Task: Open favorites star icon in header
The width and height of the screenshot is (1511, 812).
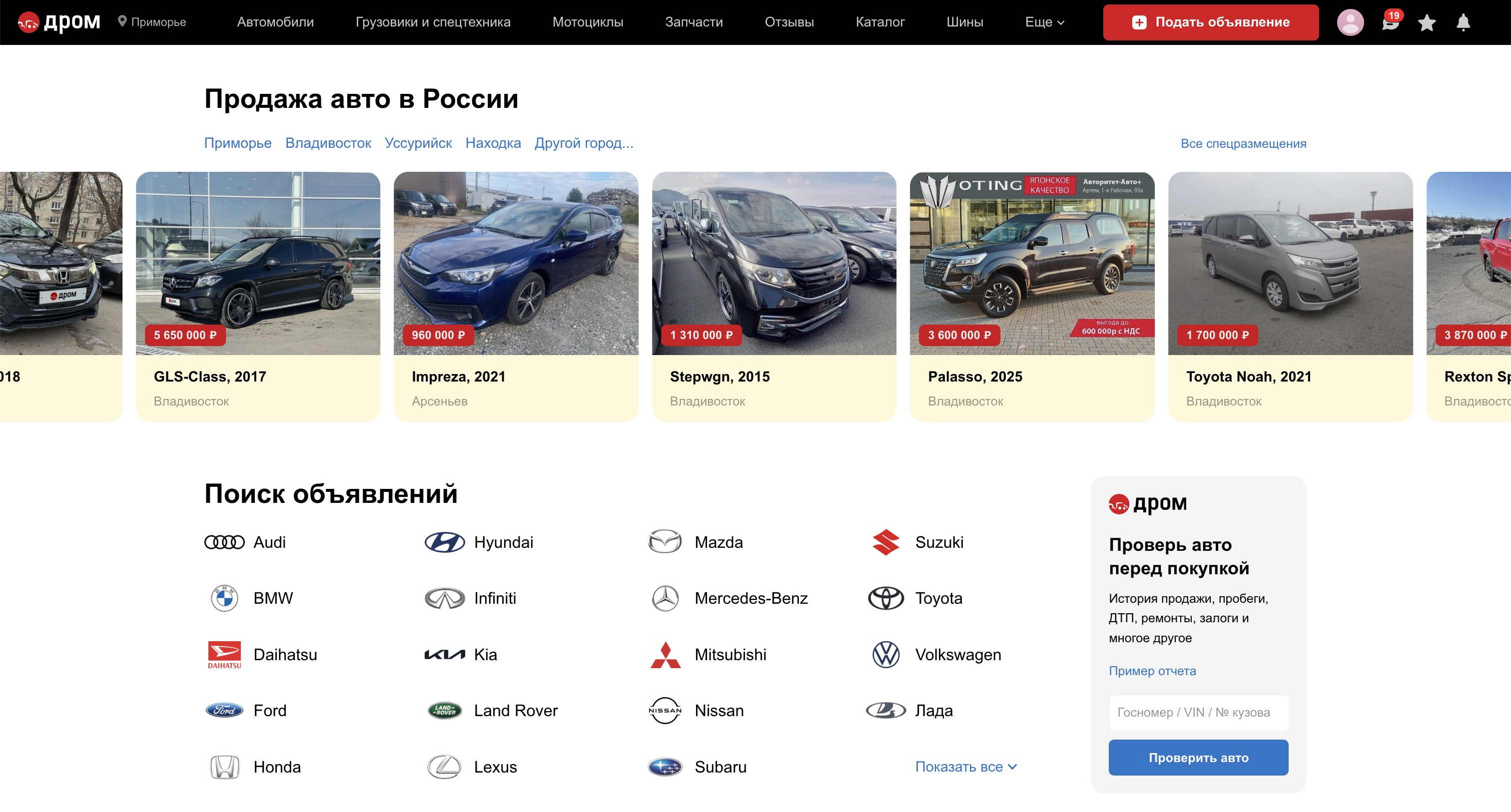Action: 1427,23
